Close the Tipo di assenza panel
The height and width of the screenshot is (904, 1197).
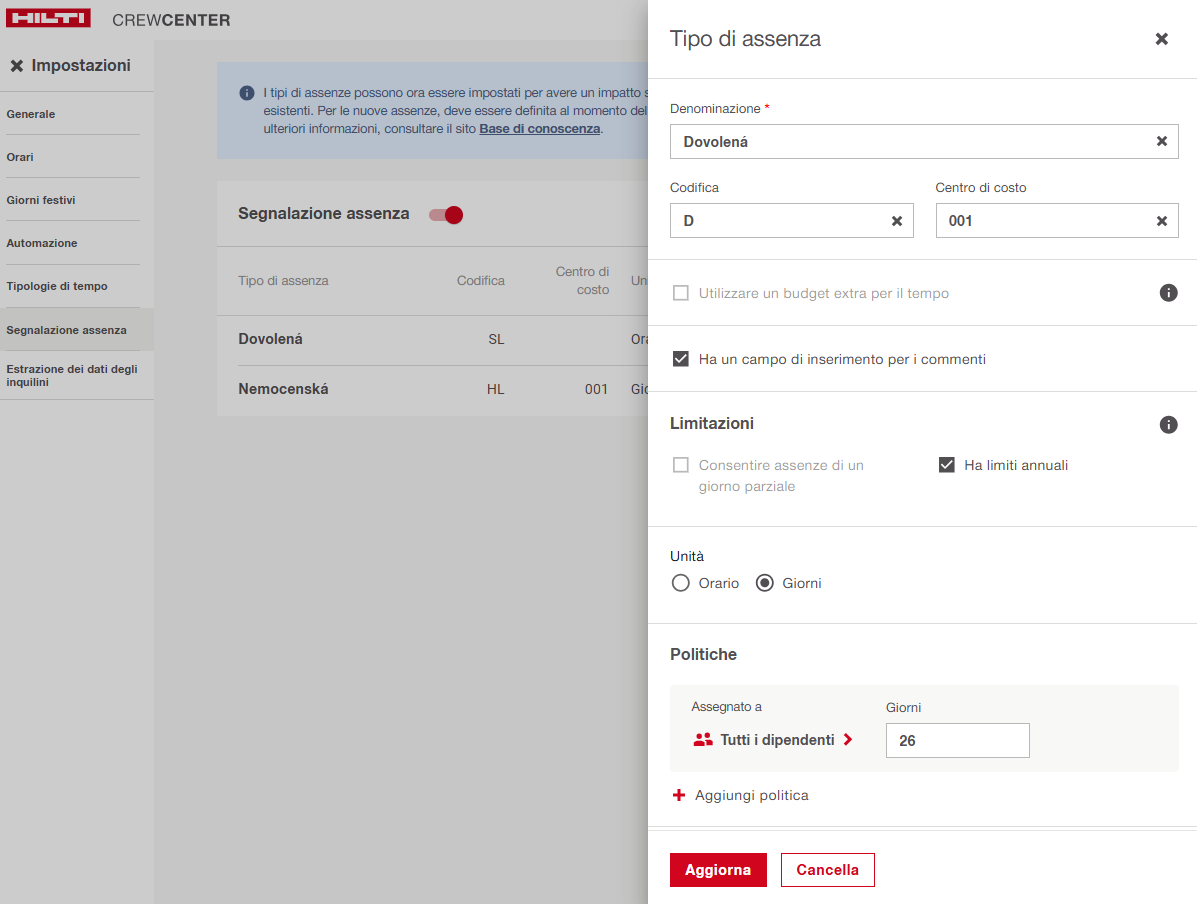pyautogui.click(x=1161, y=39)
